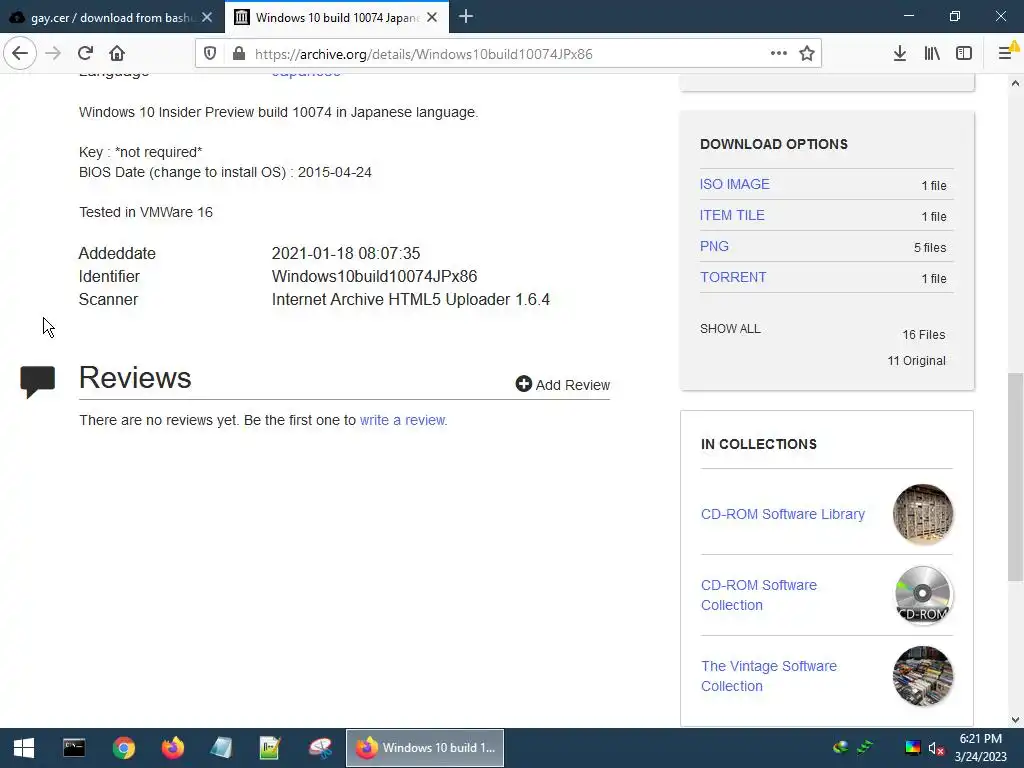Focus the Windows 10 build taskbar button
This screenshot has width=1024, height=768.
point(425,748)
